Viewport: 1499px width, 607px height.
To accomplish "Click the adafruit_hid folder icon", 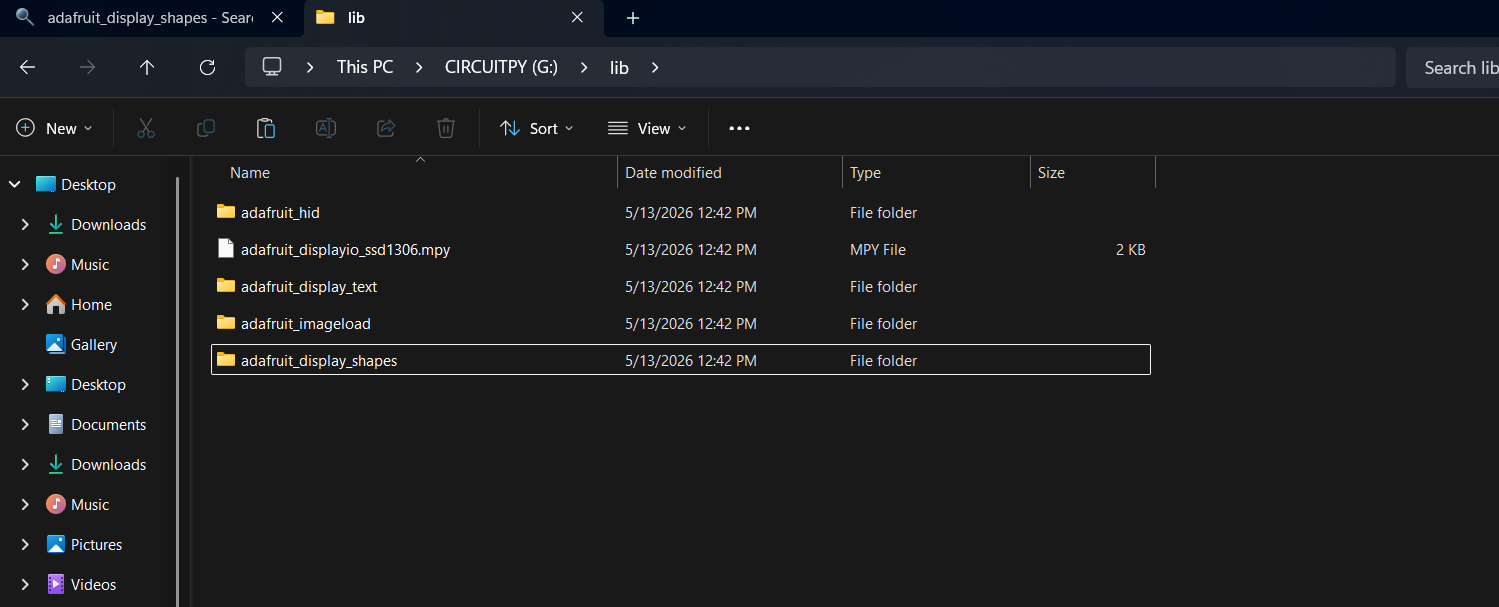I will pos(226,212).
